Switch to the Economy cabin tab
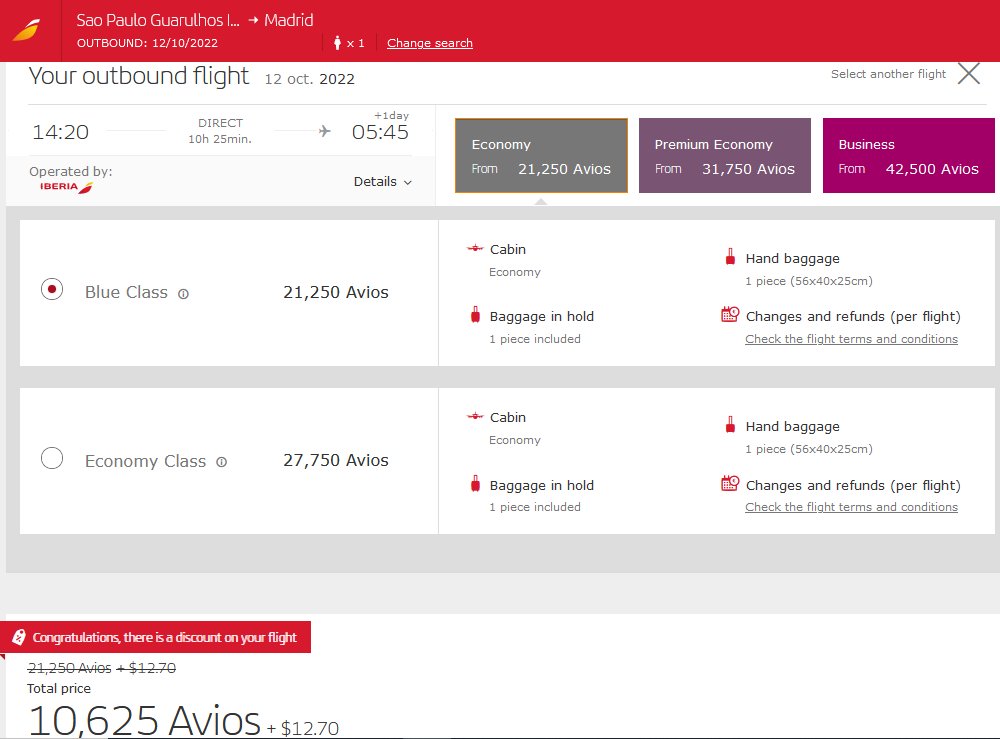This screenshot has width=1000, height=739. point(541,156)
